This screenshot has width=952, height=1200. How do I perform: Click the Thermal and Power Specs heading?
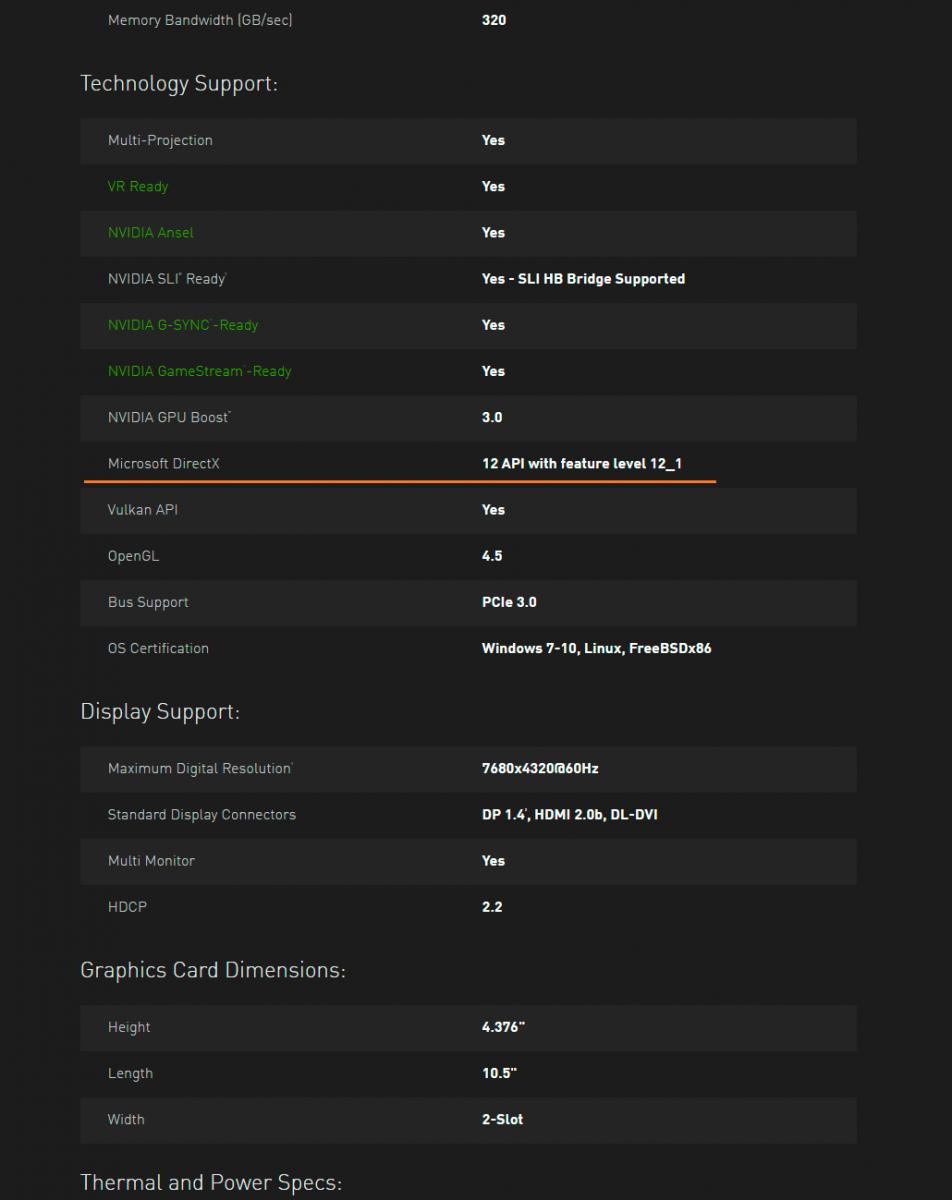pyautogui.click(x=211, y=1184)
